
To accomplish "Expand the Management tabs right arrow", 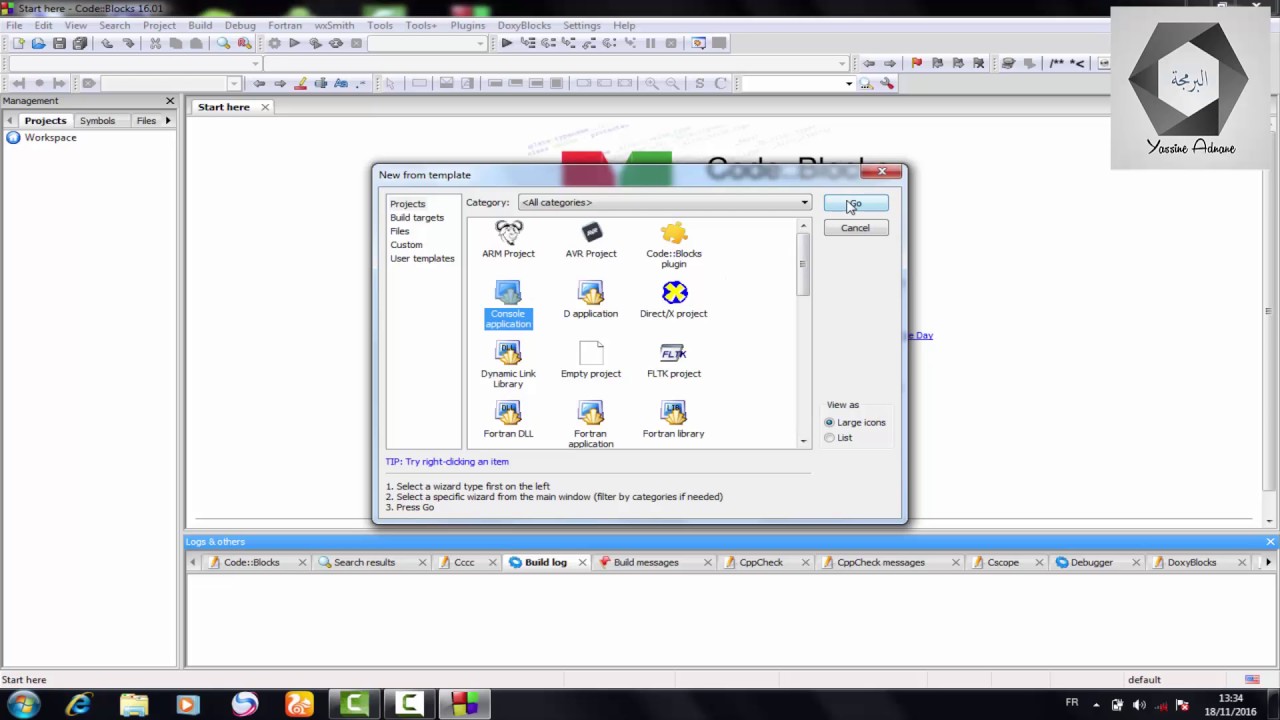I will [168, 120].
